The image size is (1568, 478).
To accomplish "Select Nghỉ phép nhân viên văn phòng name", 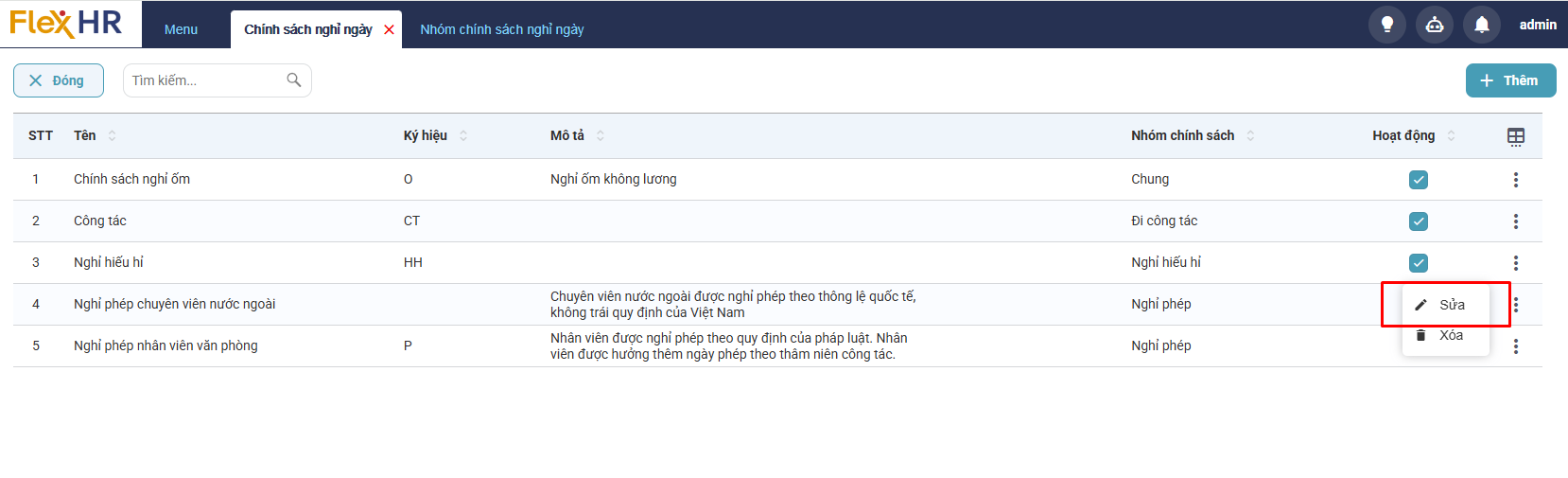I will click(x=166, y=345).
